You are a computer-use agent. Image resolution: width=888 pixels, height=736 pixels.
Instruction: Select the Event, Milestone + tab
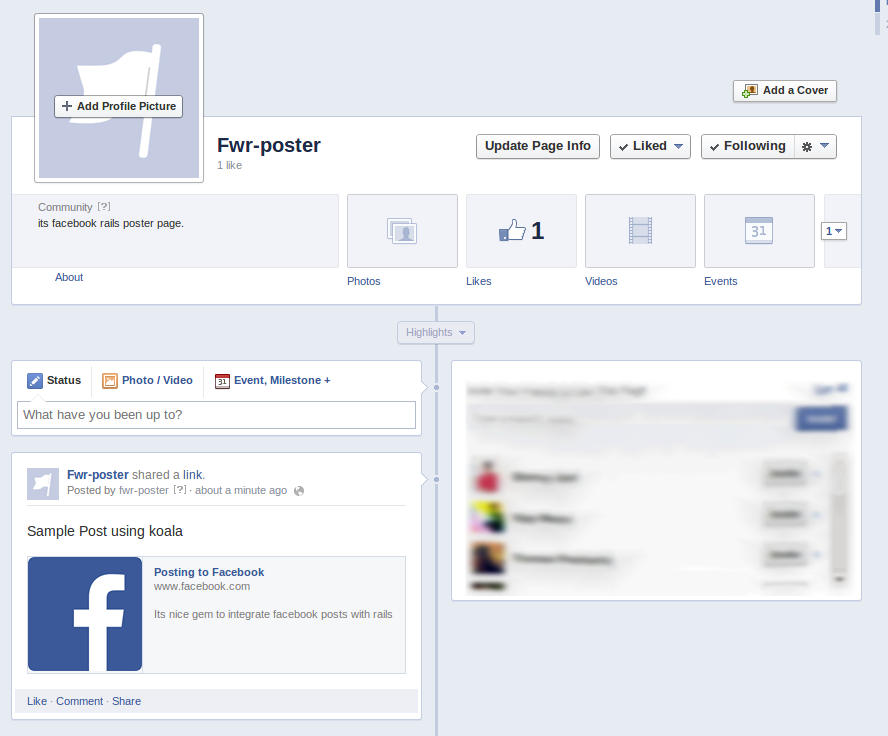272,380
